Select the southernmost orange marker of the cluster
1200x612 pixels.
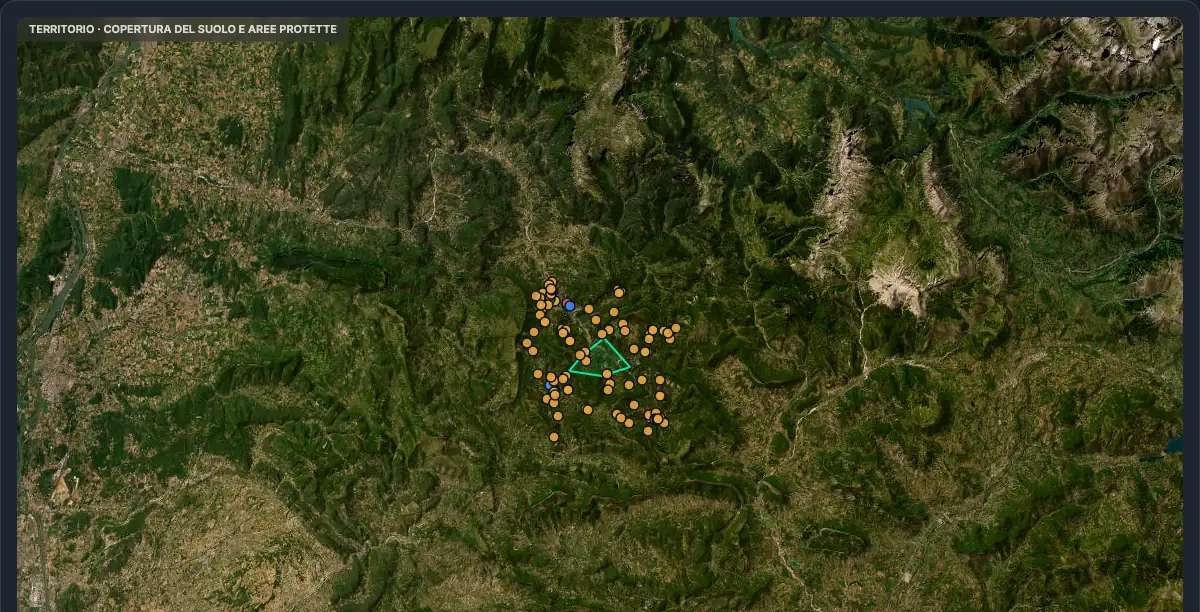click(x=554, y=437)
